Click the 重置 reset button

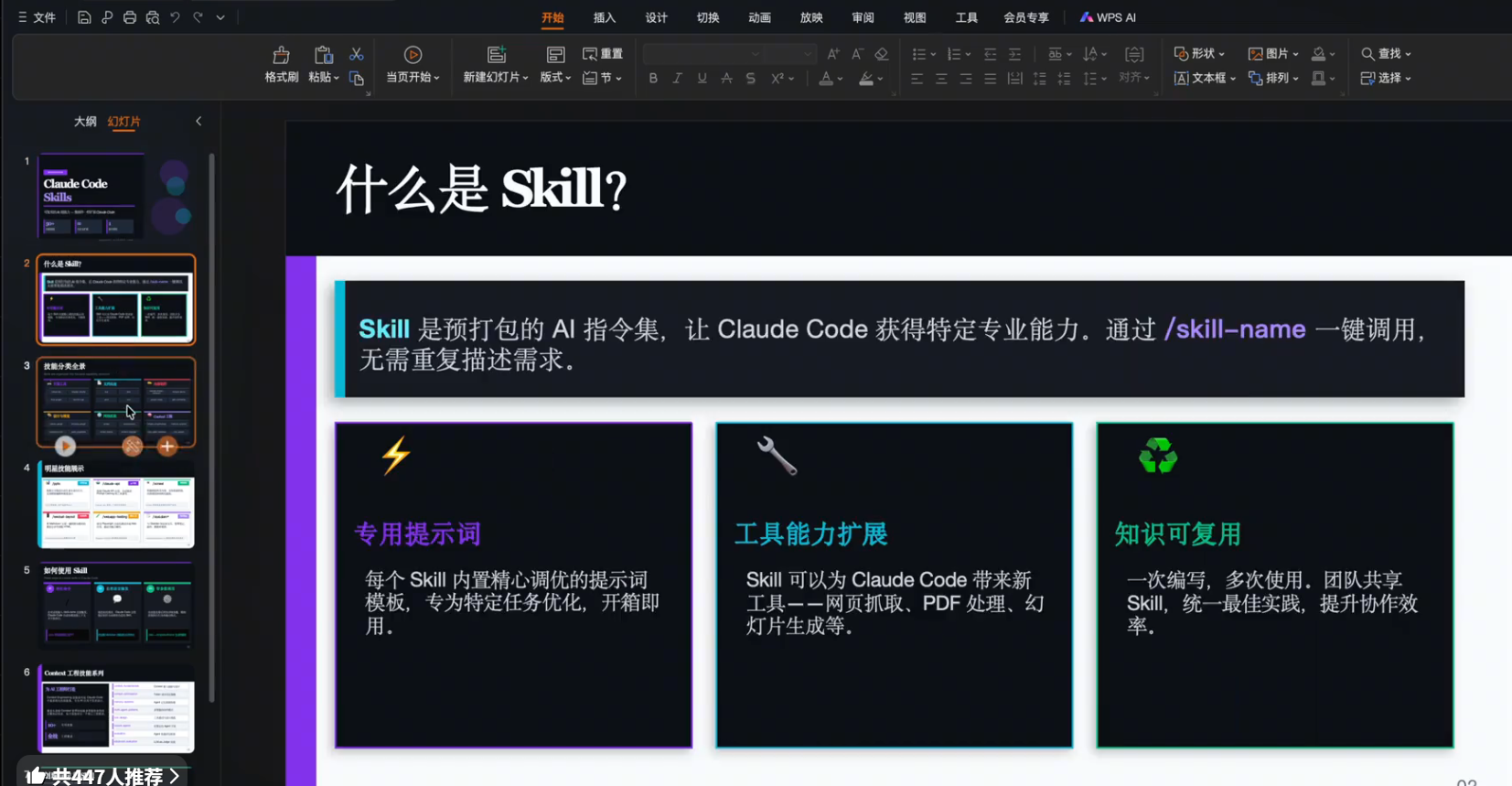[x=603, y=54]
